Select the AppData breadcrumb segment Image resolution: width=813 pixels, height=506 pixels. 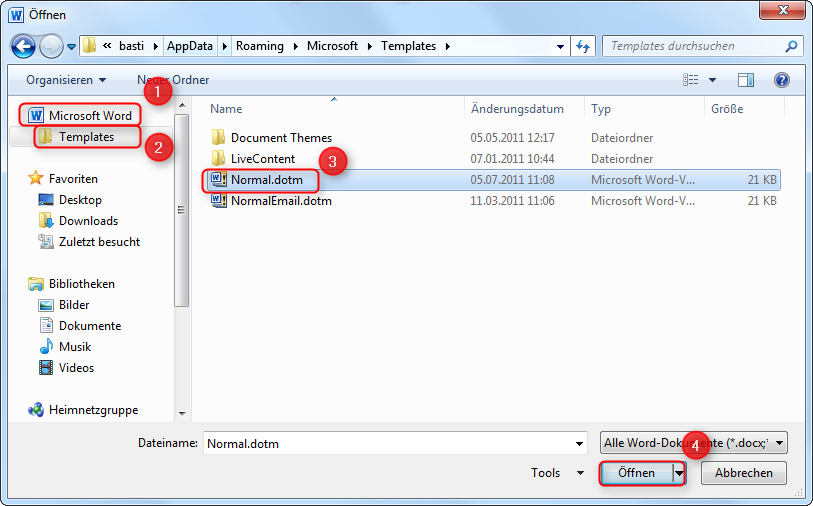pyautogui.click(x=190, y=46)
